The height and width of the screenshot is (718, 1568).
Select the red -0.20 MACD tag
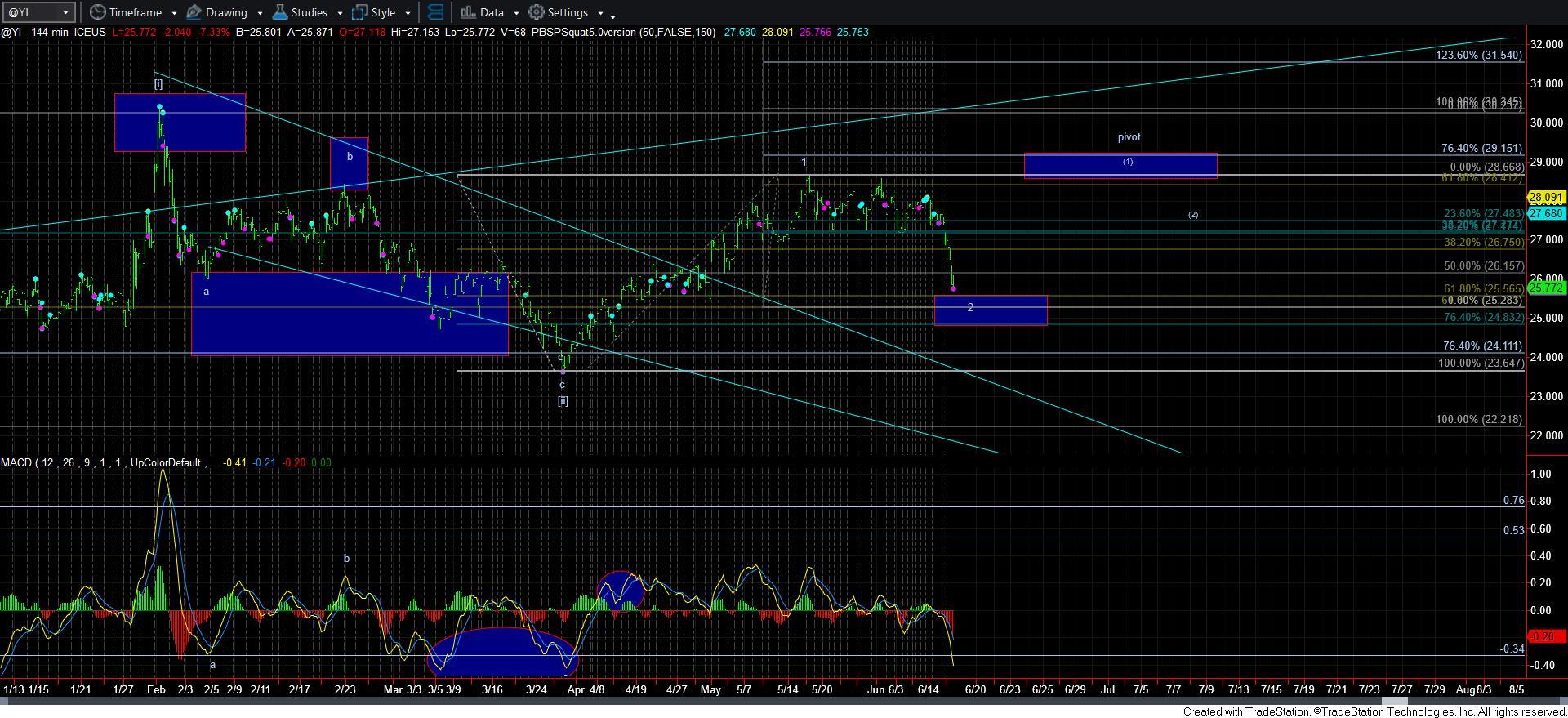coord(1545,636)
